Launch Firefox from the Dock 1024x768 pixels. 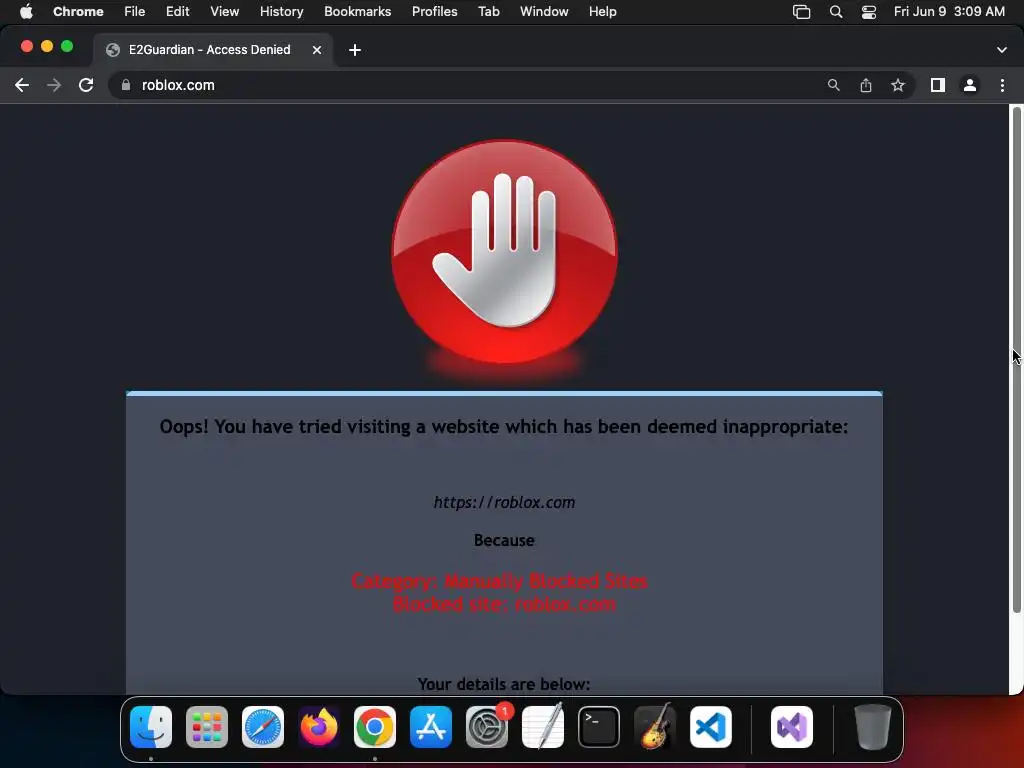319,727
